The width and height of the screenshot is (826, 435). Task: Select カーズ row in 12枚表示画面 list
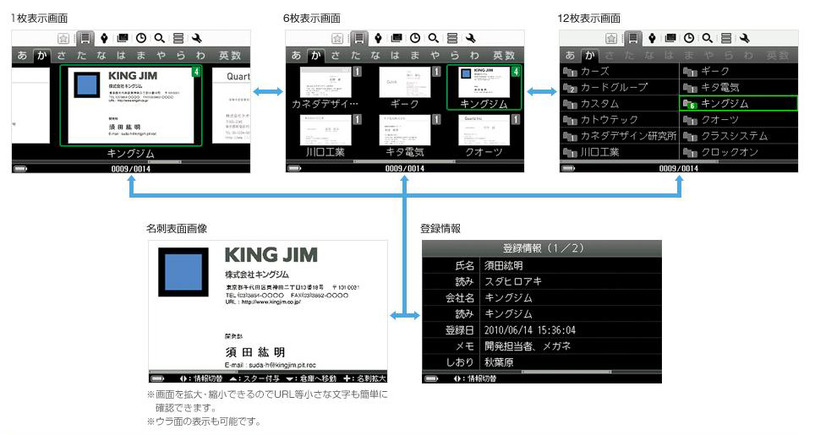(620, 71)
